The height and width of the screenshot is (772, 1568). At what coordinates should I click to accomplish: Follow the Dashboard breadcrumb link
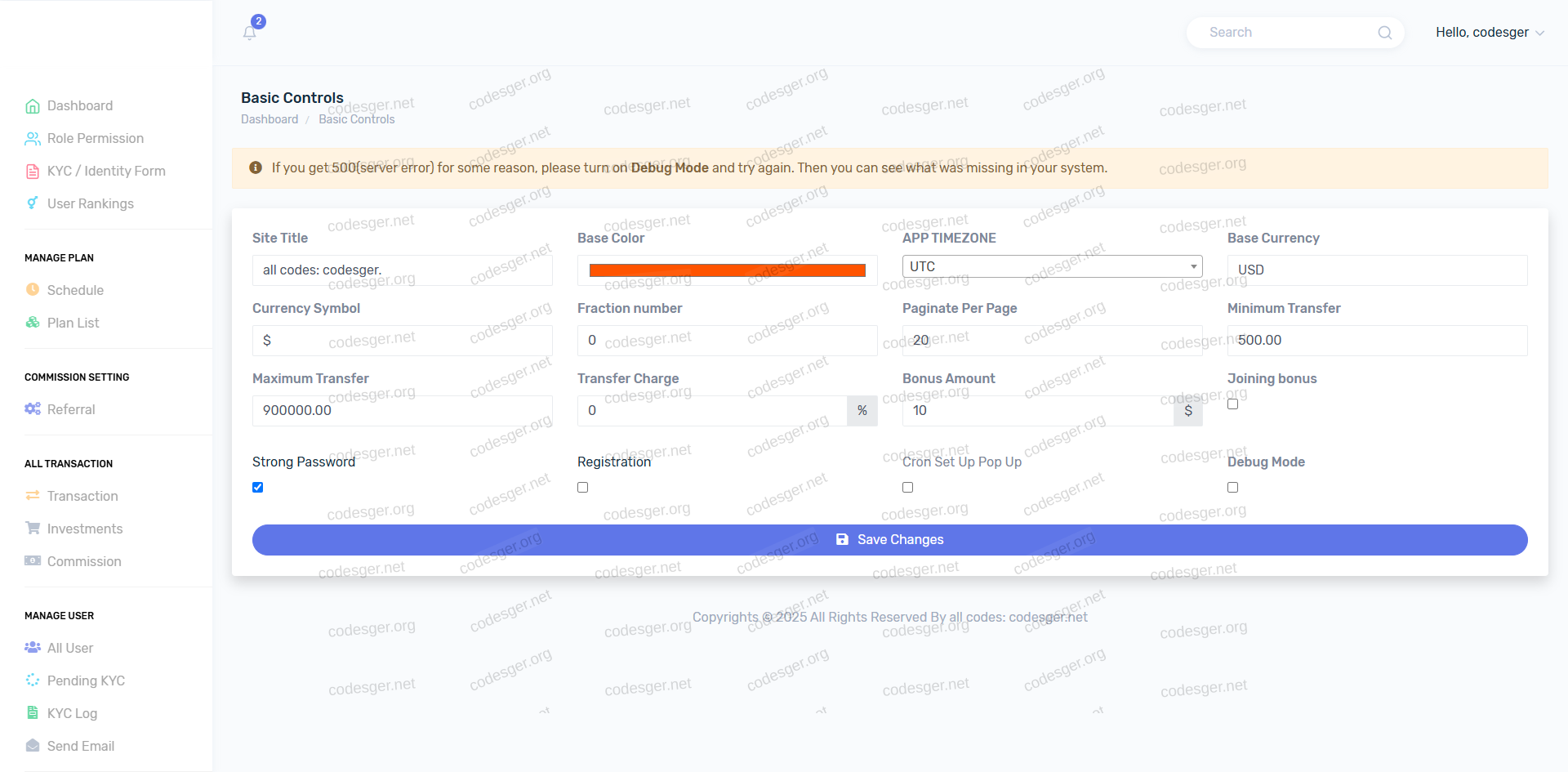point(269,119)
